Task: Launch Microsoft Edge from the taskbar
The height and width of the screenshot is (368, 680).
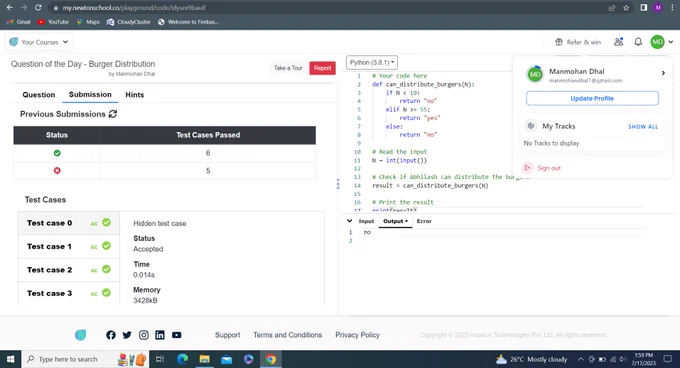Action: pos(182,359)
